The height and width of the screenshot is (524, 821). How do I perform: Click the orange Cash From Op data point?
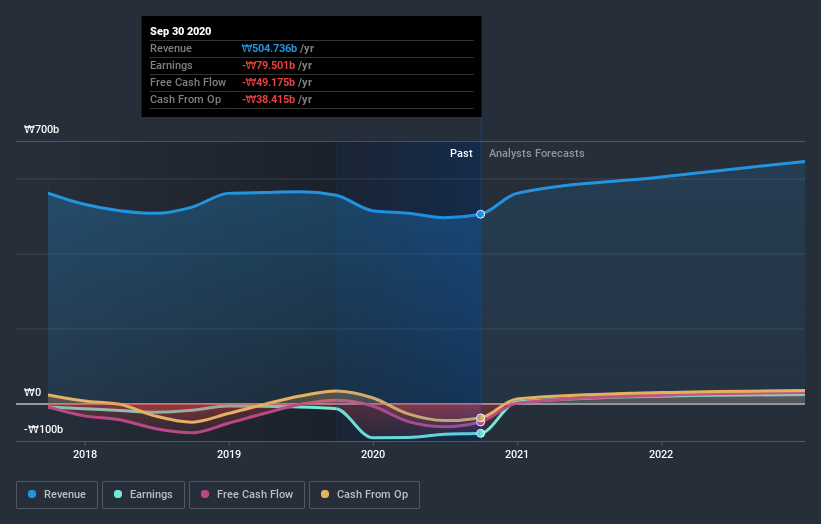[x=480, y=418]
